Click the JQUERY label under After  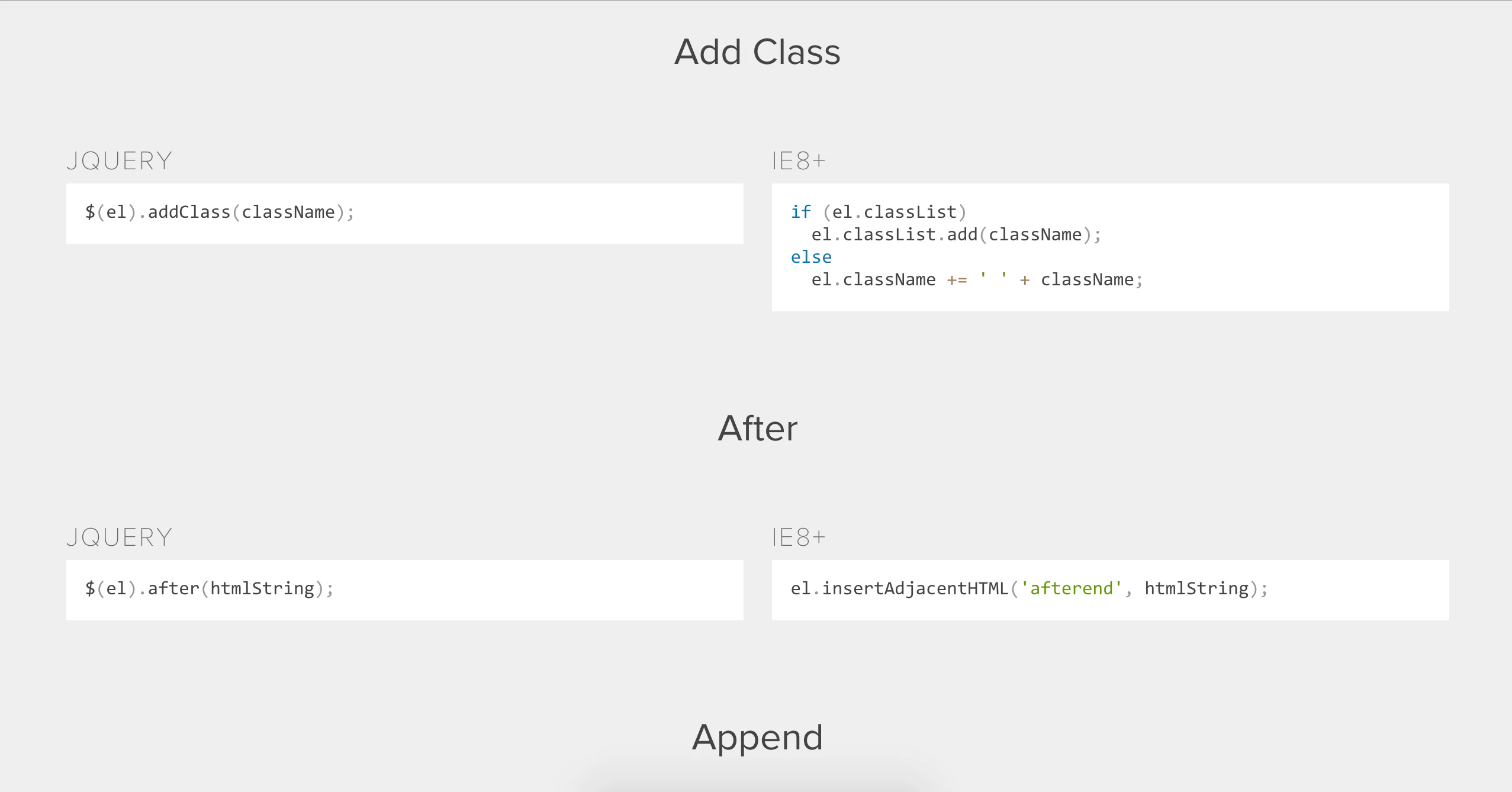tap(120, 537)
